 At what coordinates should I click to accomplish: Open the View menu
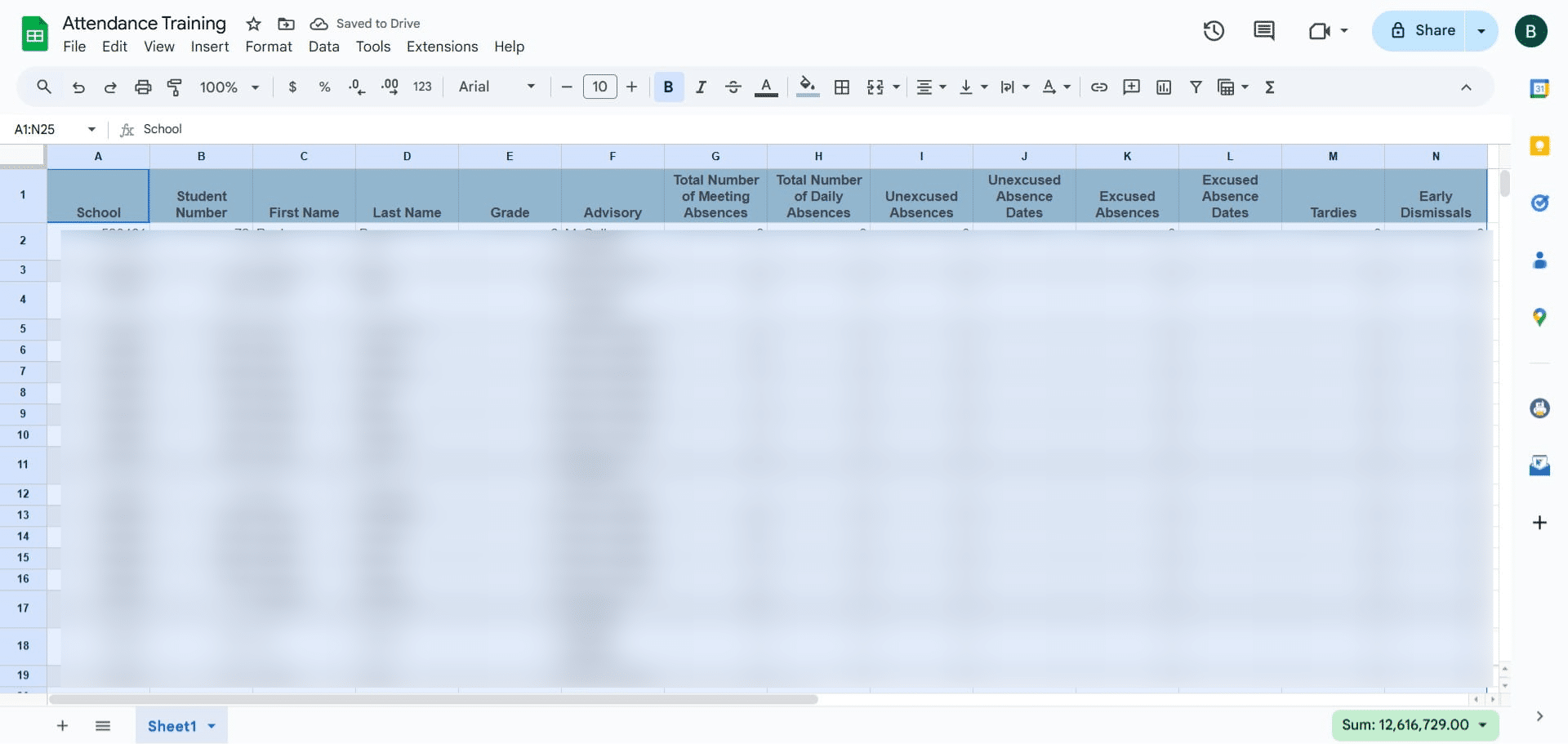click(159, 47)
